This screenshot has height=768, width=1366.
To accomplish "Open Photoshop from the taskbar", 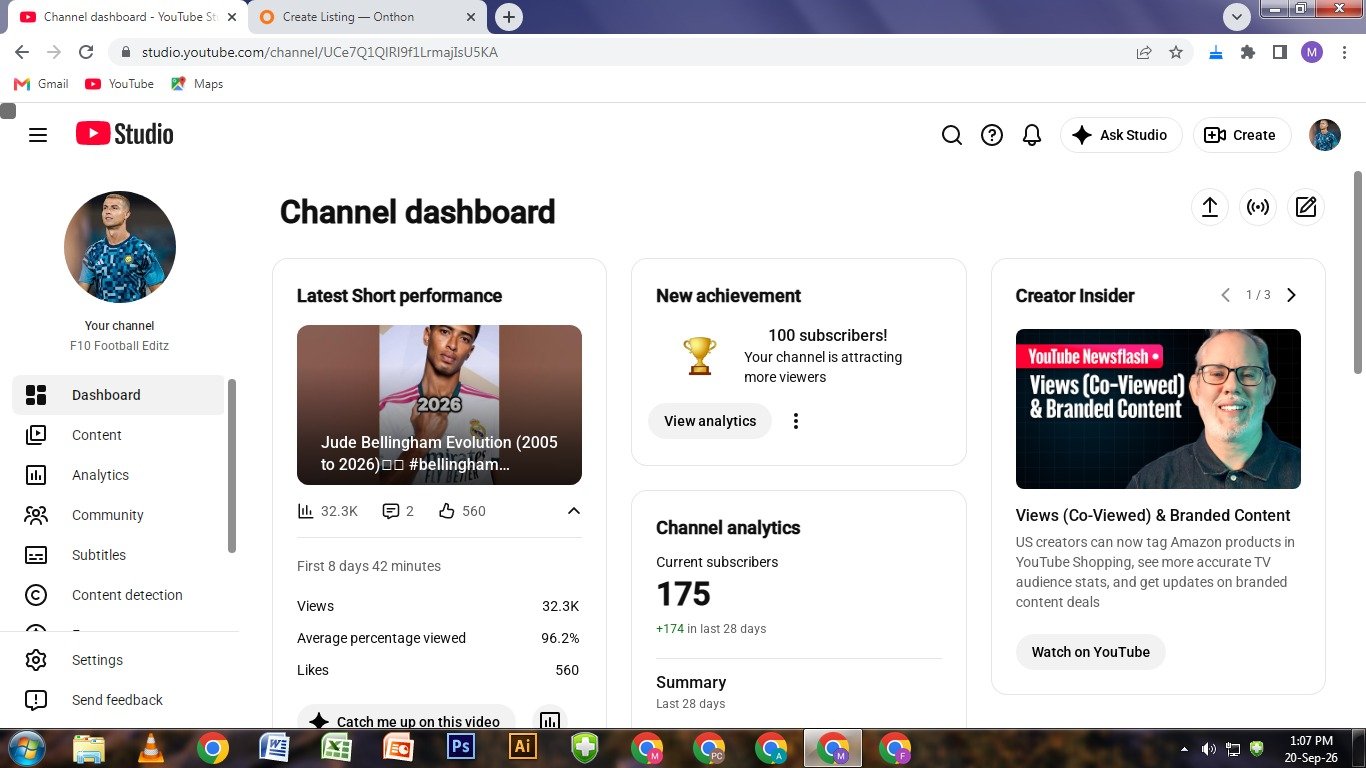I will (461, 747).
